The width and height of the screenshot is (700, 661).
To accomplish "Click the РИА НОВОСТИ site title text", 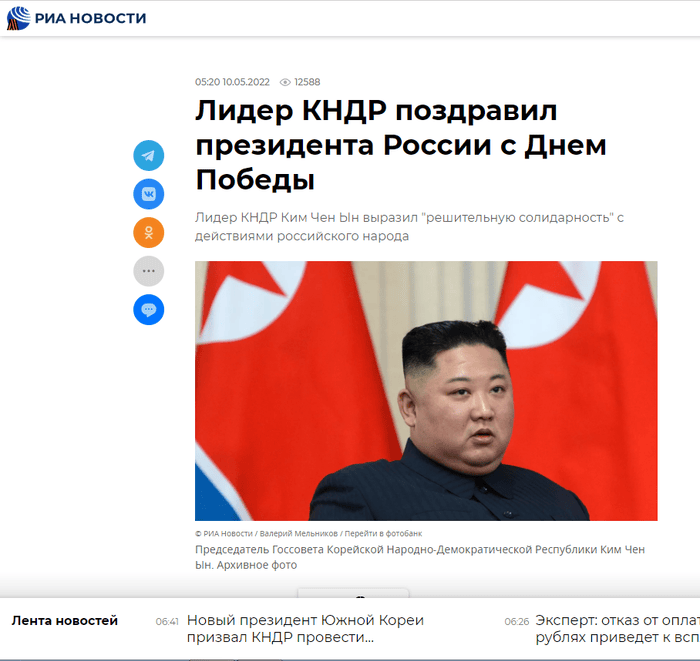I will 91,18.
